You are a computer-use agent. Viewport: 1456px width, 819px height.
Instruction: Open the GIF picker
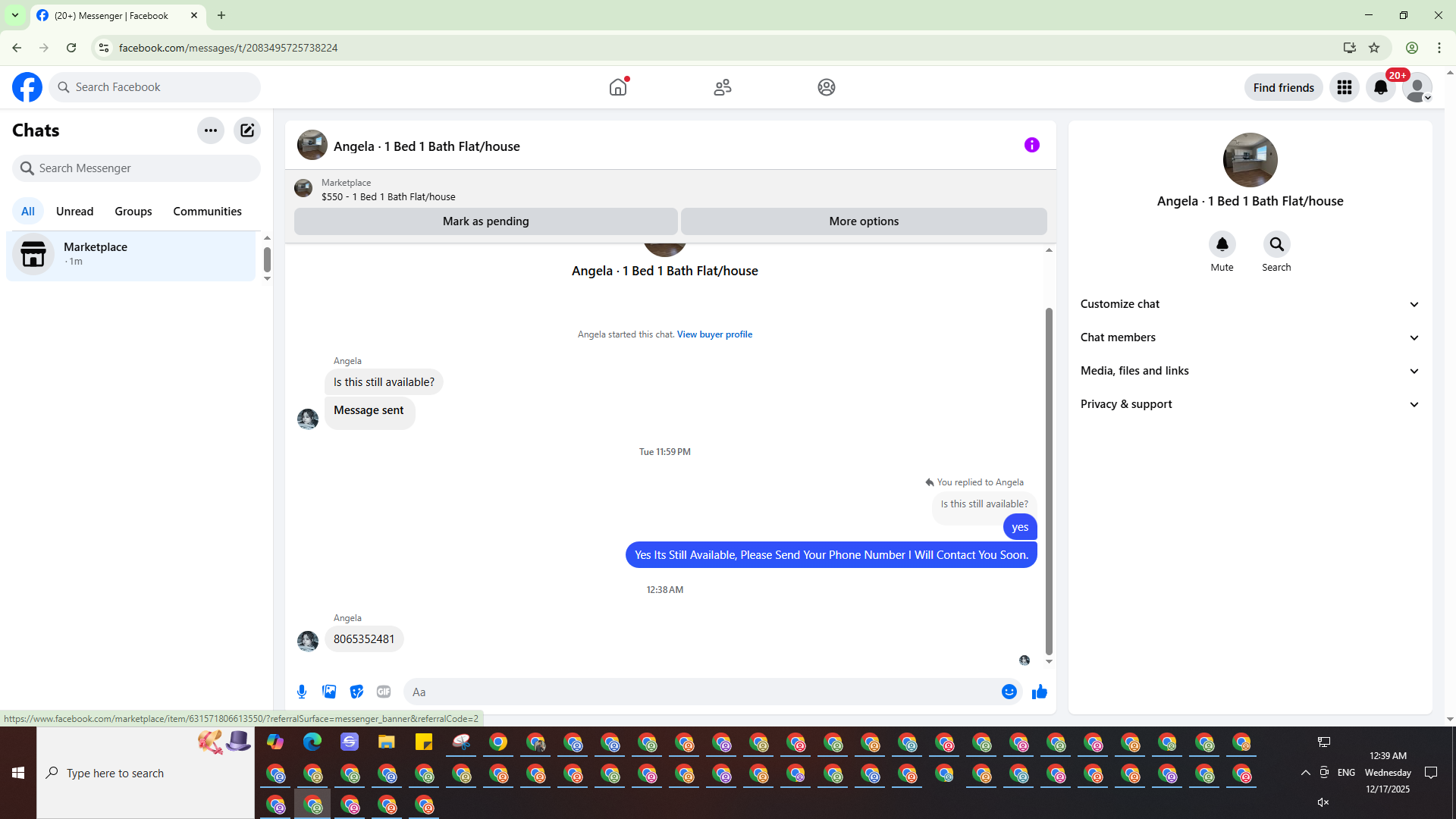click(x=384, y=692)
